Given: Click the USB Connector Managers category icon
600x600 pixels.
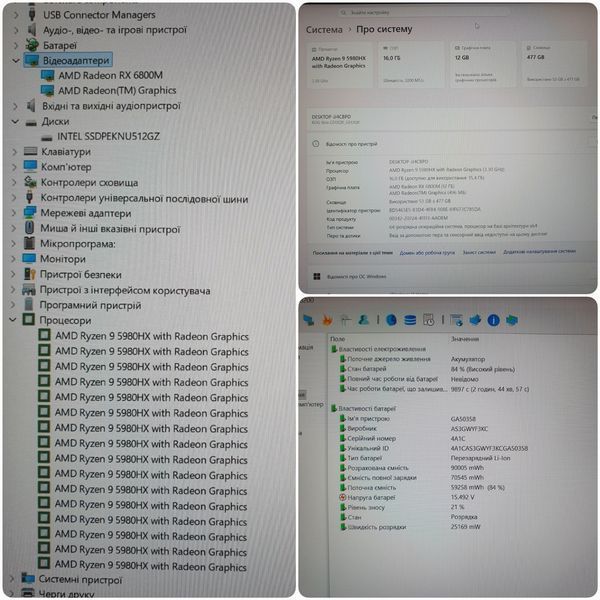Looking at the screenshot, I should [32, 15].
